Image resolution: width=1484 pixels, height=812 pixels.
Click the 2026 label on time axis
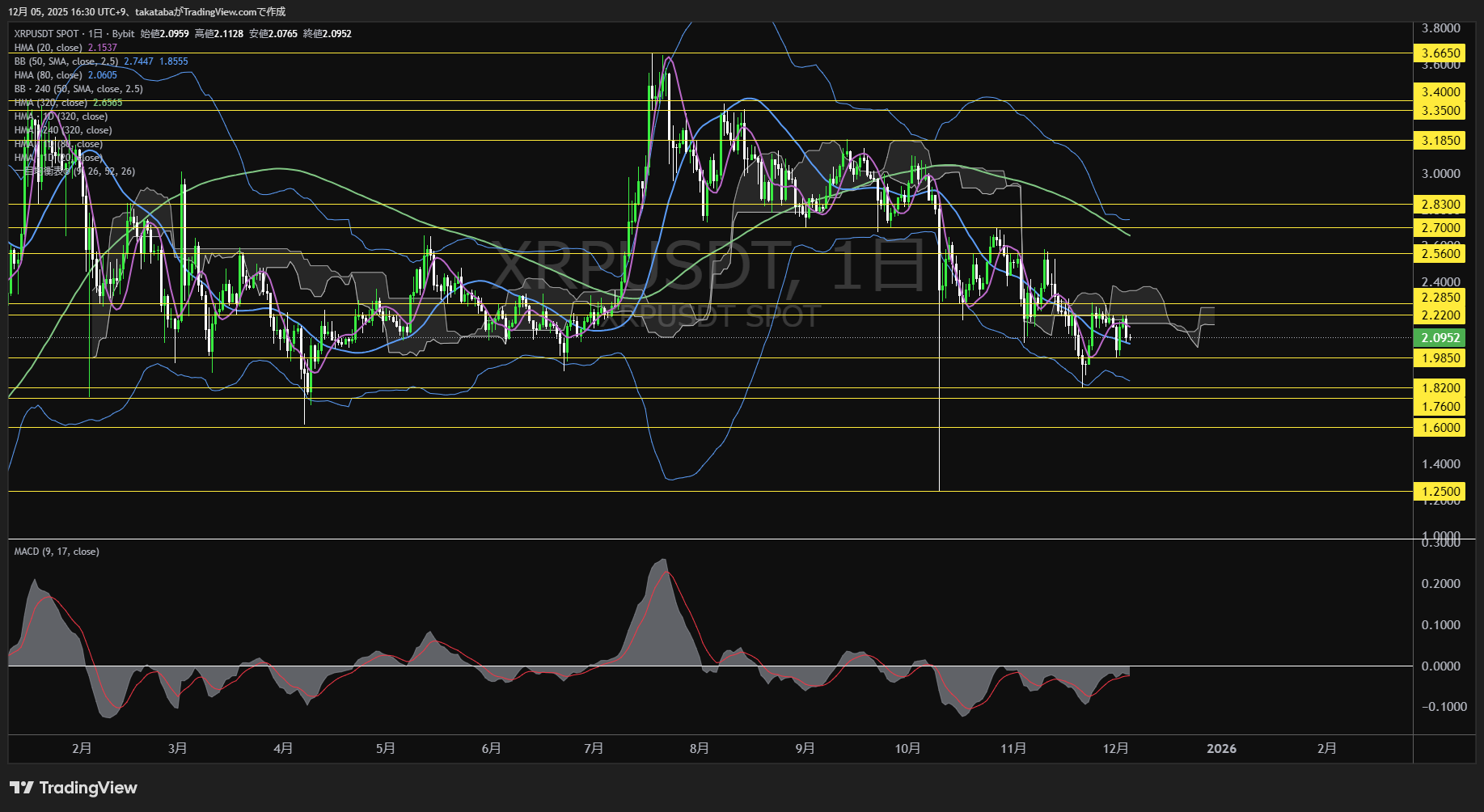[1221, 749]
